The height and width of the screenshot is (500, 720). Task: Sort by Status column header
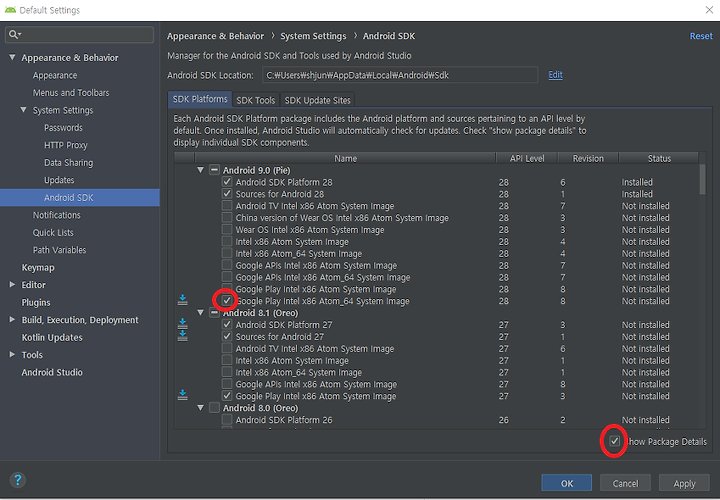point(659,158)
